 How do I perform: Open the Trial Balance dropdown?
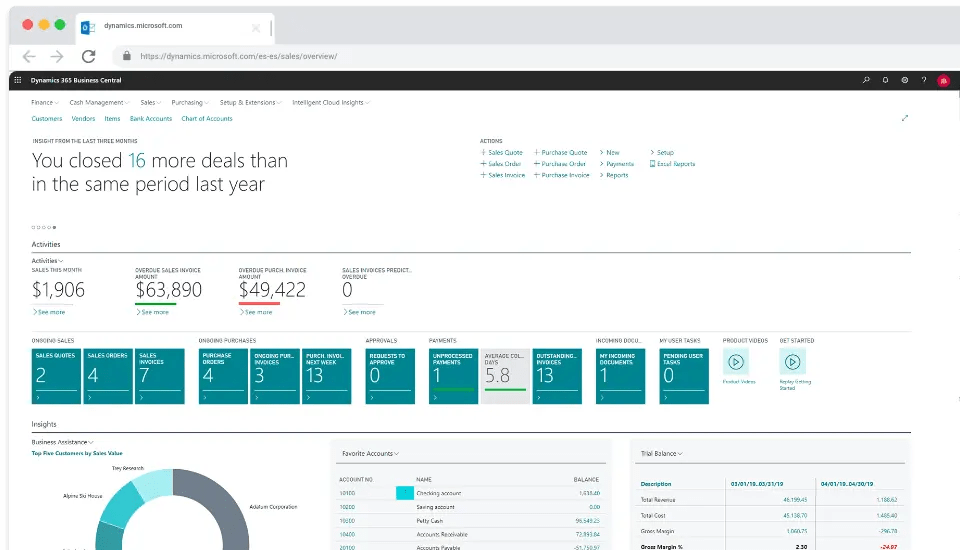(661, 454)
